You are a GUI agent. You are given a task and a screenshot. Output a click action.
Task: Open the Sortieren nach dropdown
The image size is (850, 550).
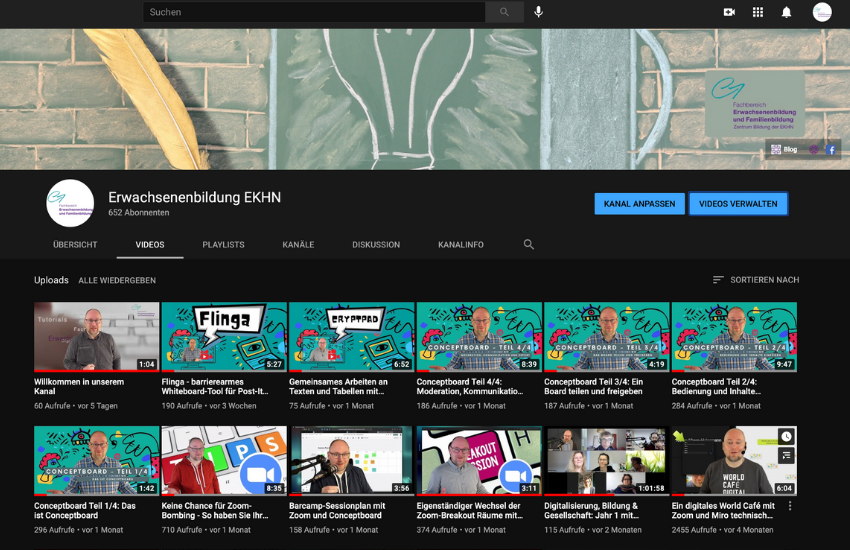756,280
